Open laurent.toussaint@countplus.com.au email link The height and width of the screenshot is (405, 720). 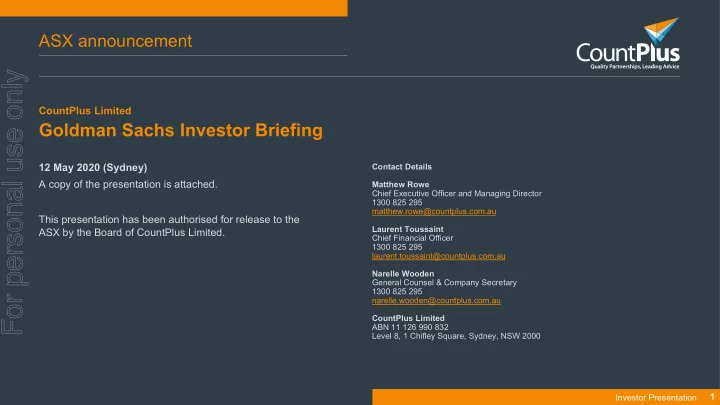coord(439,256)
